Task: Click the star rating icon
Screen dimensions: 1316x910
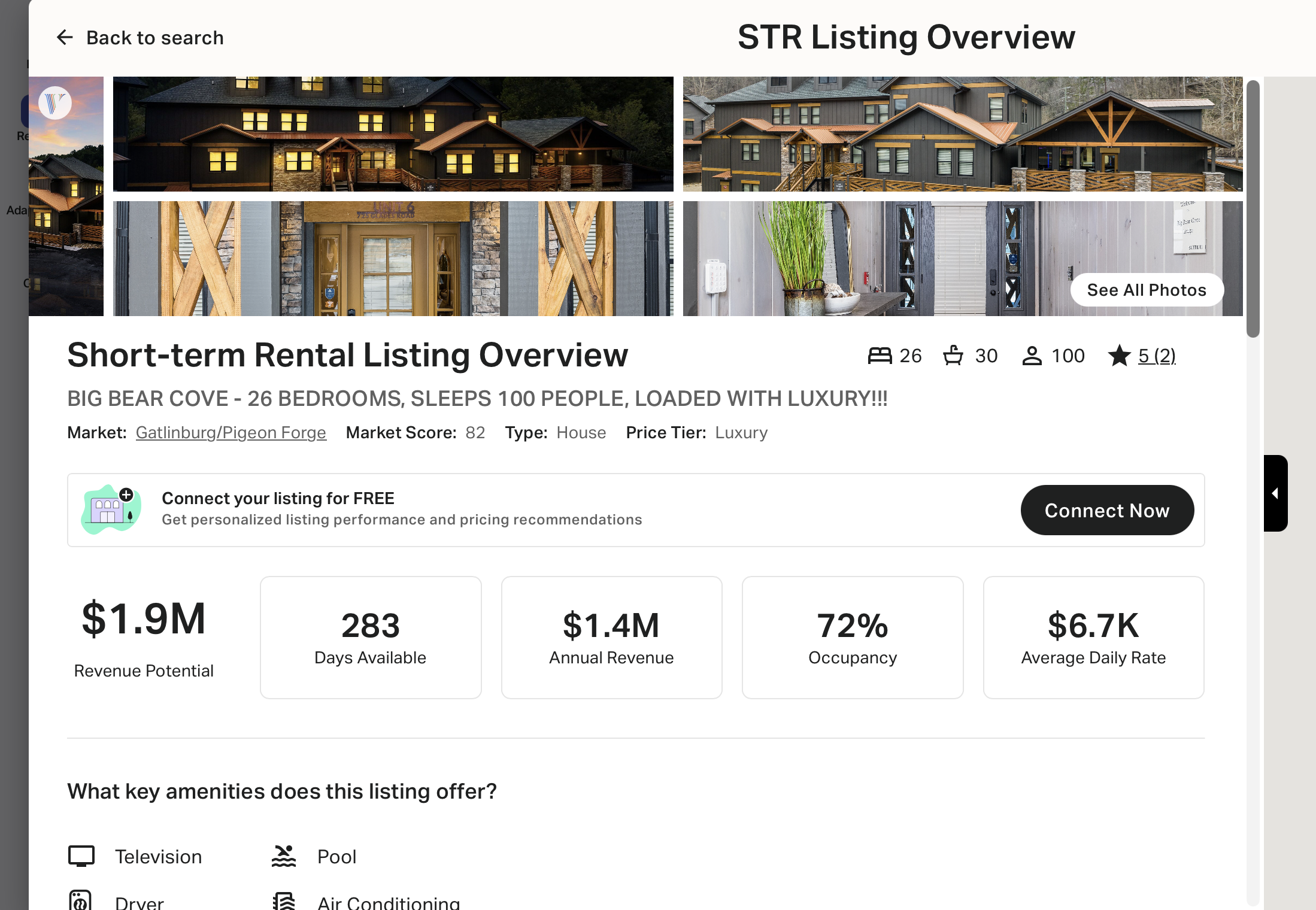Action: [x=1119, y=356]
